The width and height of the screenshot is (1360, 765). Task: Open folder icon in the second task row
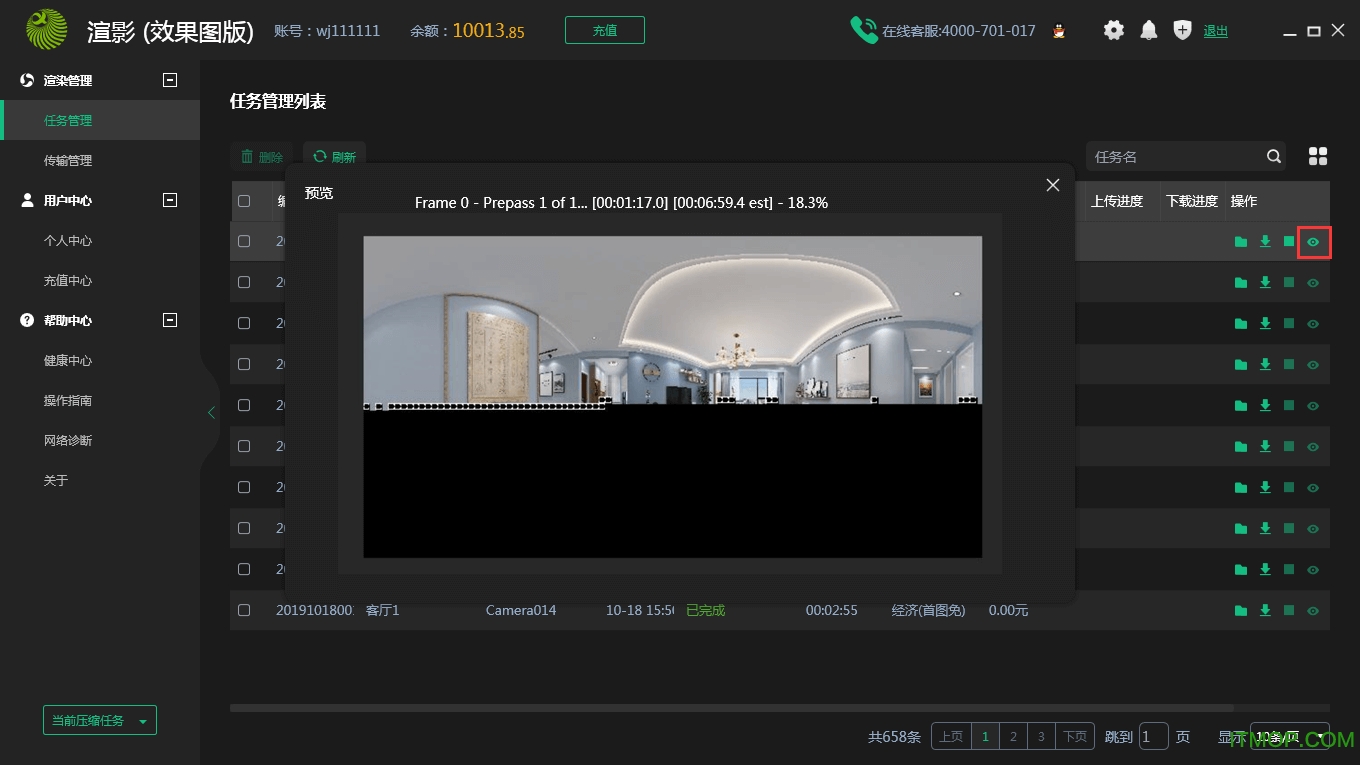(1241, 283)
